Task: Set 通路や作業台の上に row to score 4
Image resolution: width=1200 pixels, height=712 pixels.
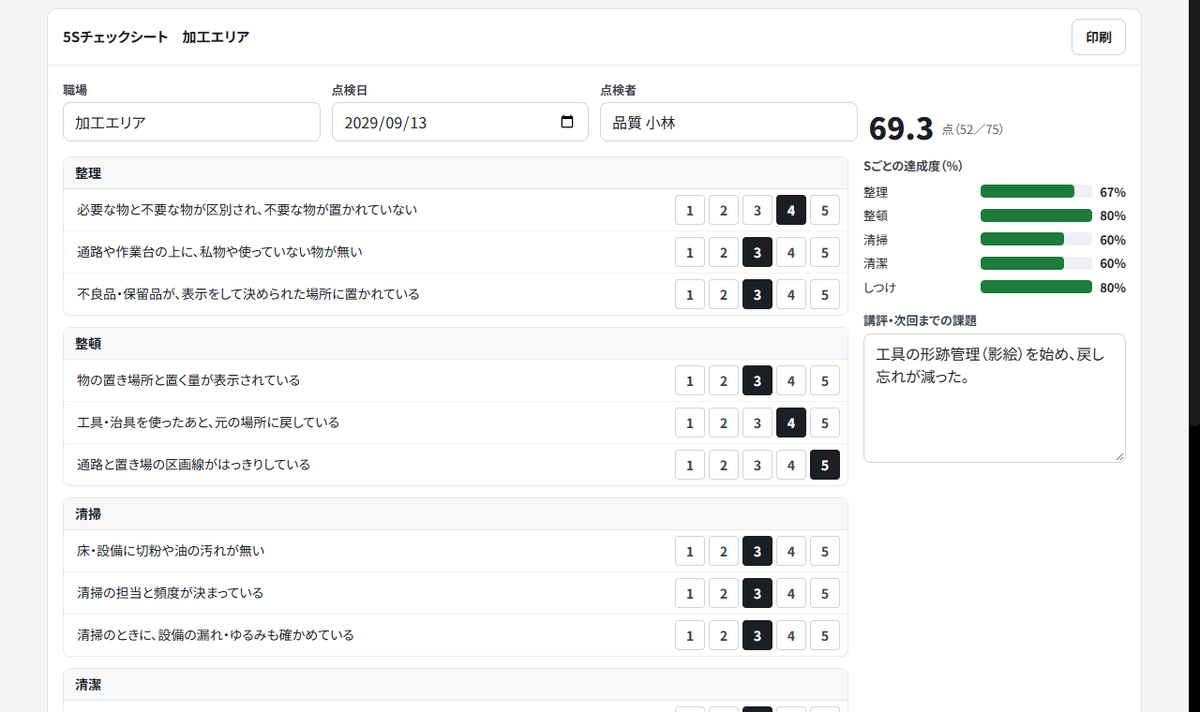Action: click(790, 253)
